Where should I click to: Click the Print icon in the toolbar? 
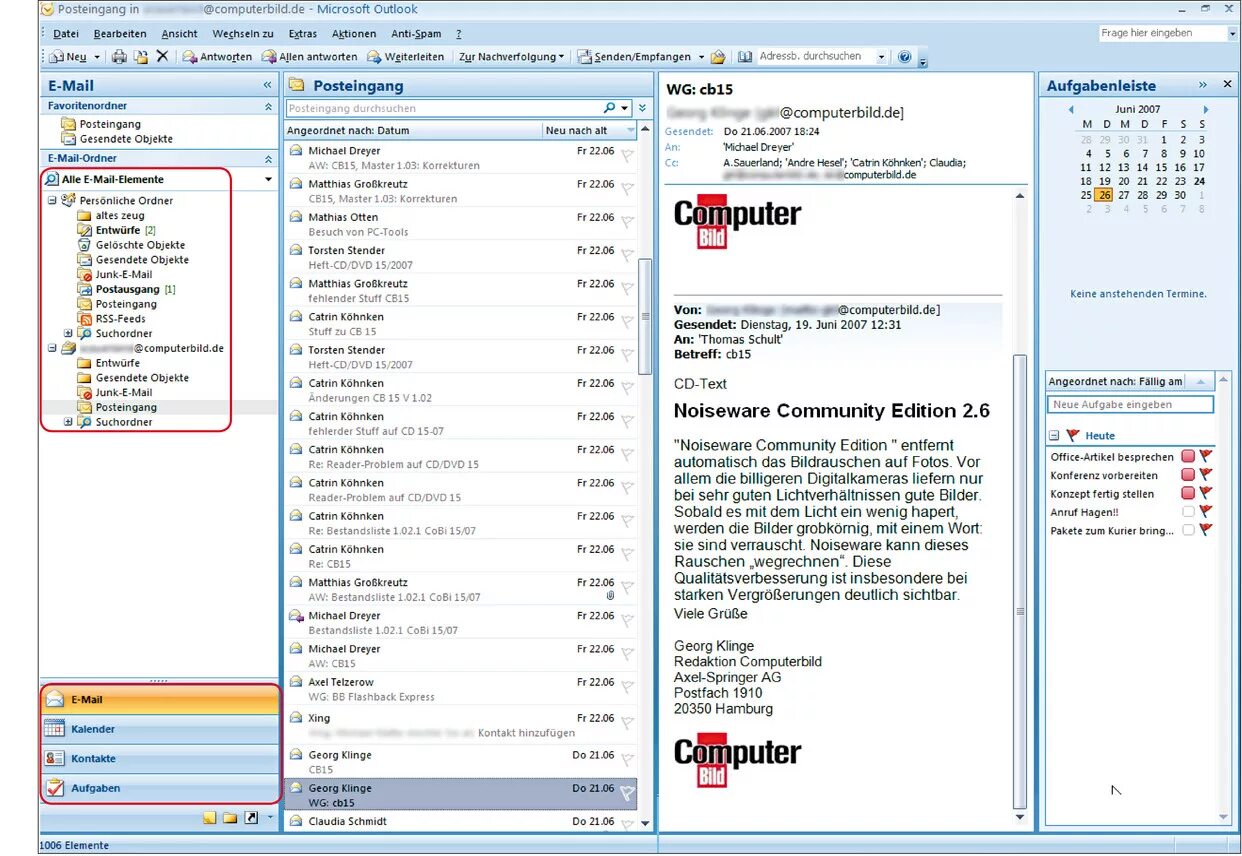[119, 57]
